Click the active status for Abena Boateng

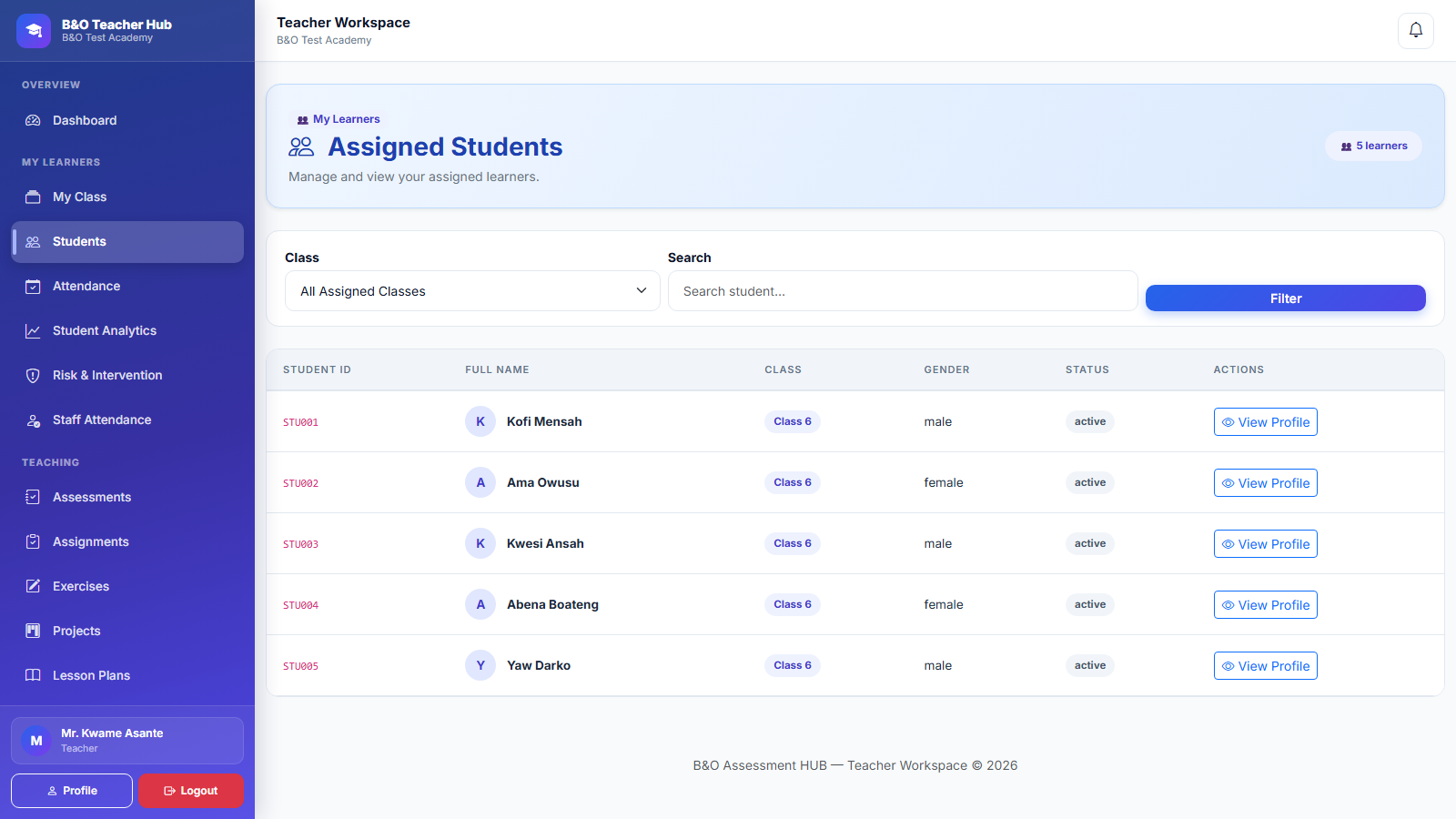coord(1090,604)
